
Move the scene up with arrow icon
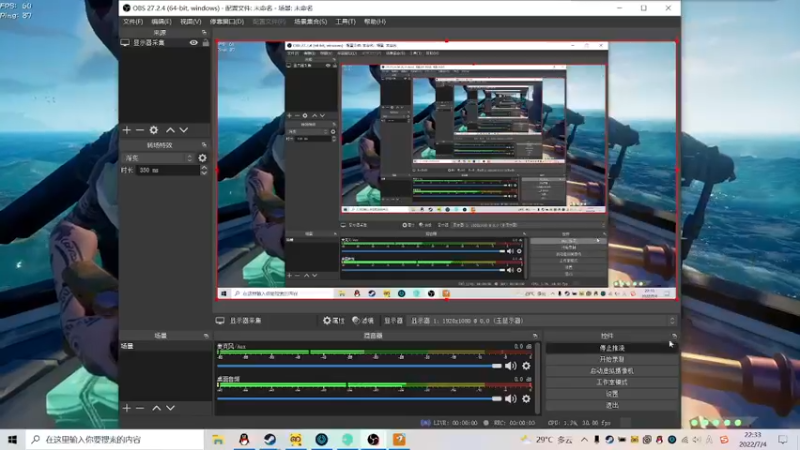[x=157, y=408]
